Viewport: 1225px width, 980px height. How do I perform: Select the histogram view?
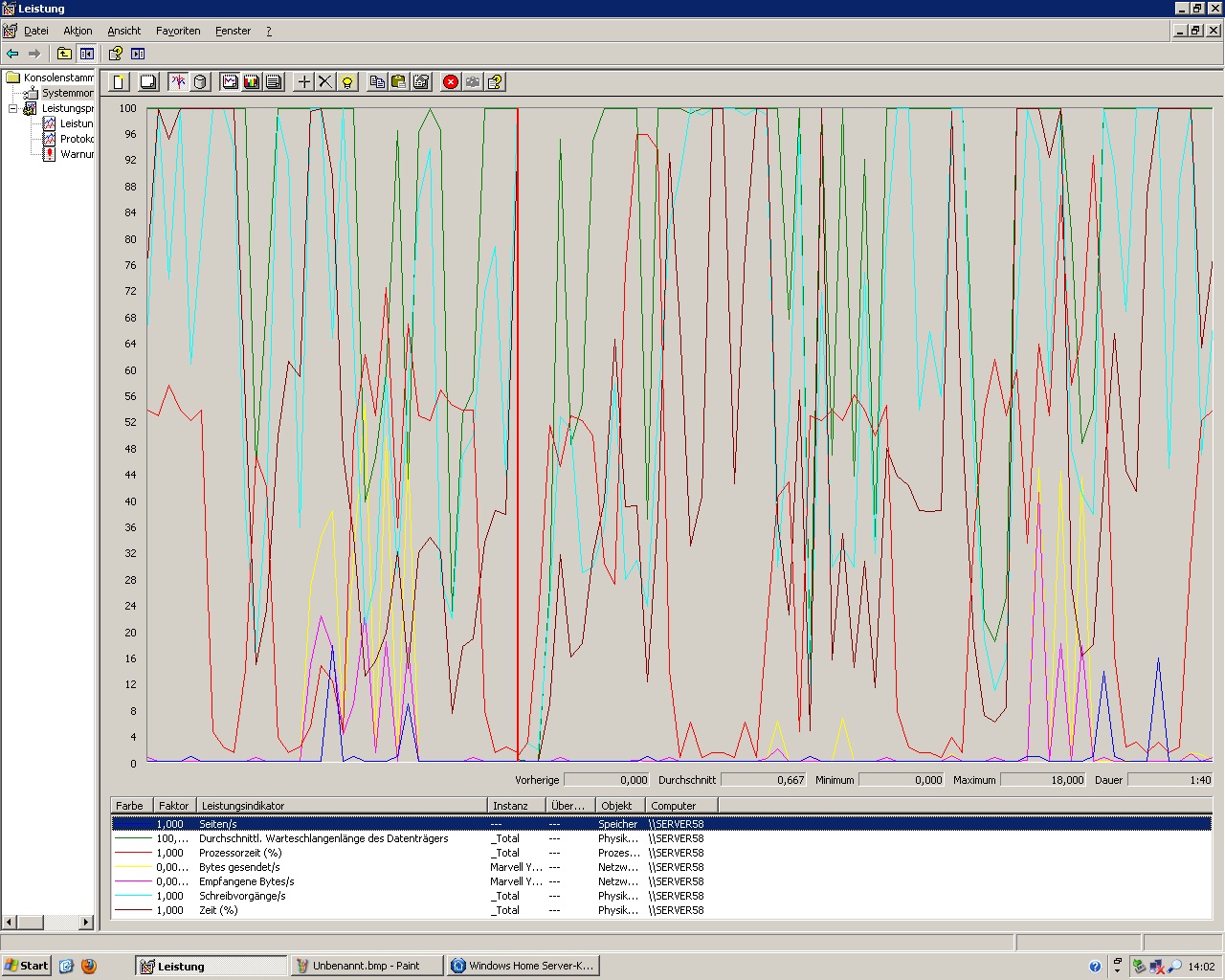point(252,81)
